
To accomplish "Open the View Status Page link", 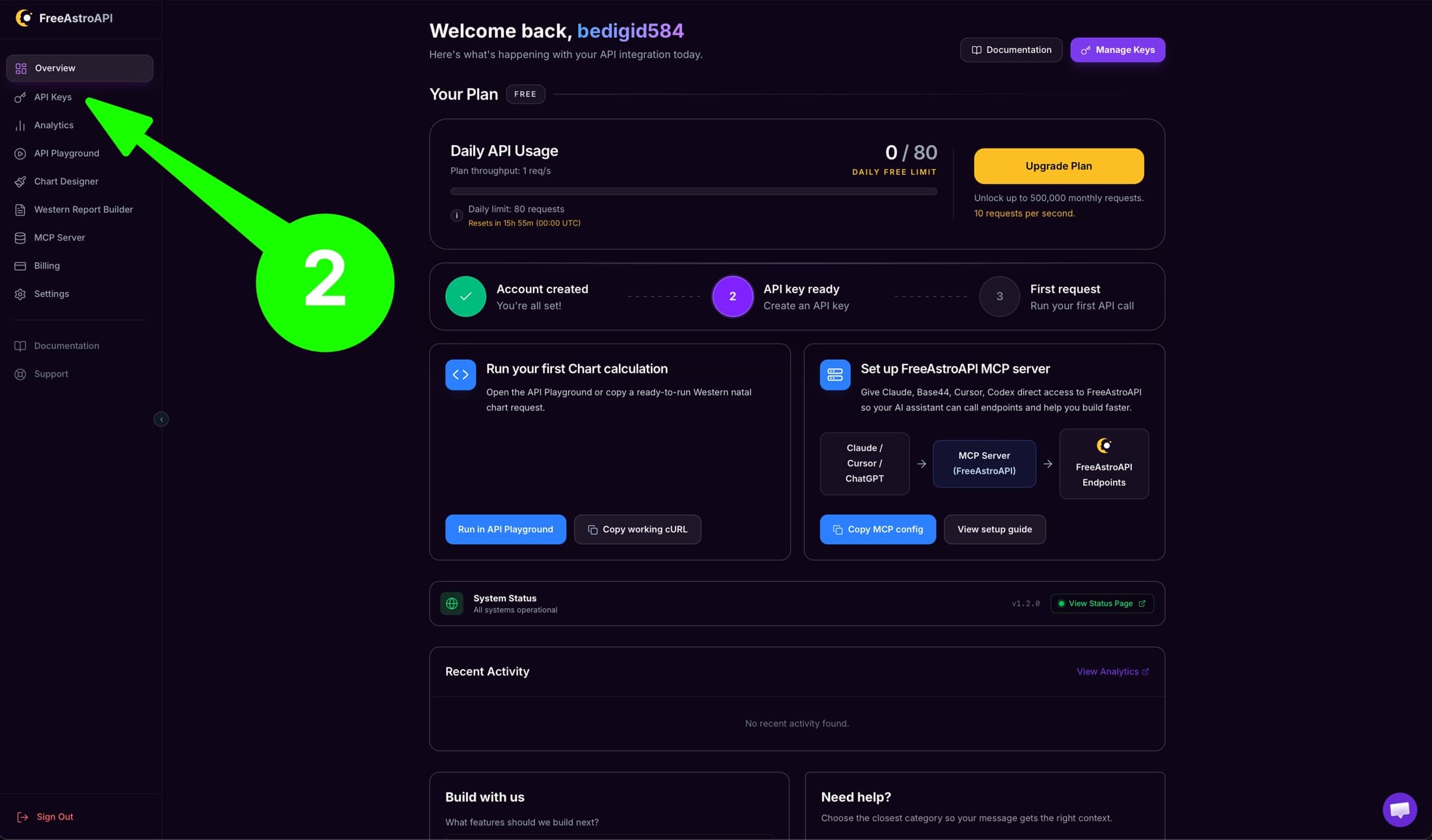I will (x=1102, y=604).
